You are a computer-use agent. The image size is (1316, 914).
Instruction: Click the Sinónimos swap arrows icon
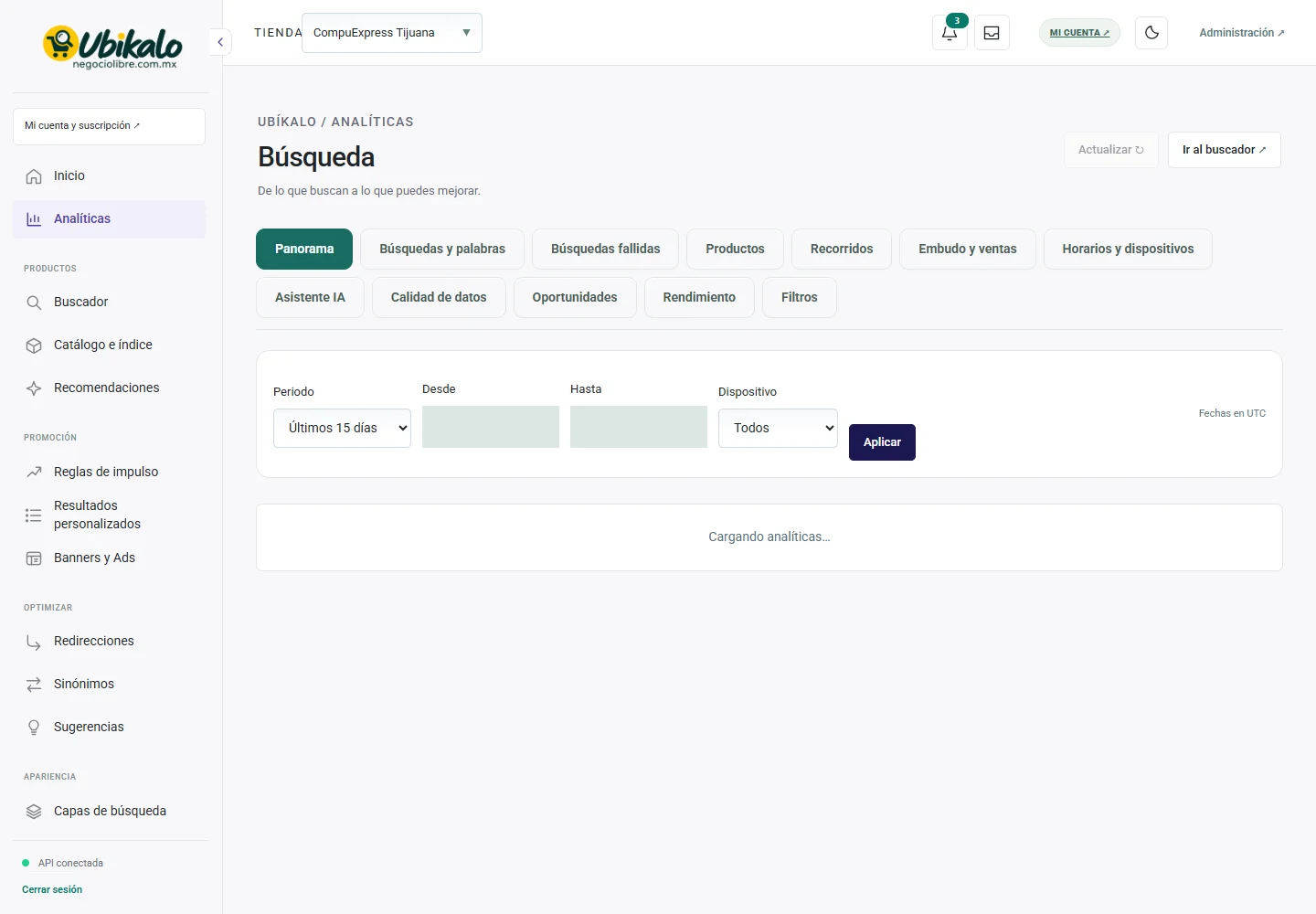point(34,685)
